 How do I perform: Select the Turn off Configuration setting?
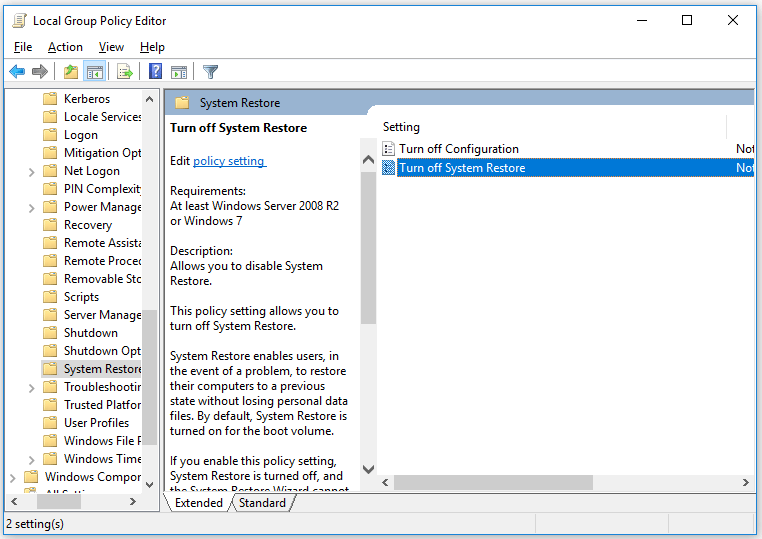459,149
